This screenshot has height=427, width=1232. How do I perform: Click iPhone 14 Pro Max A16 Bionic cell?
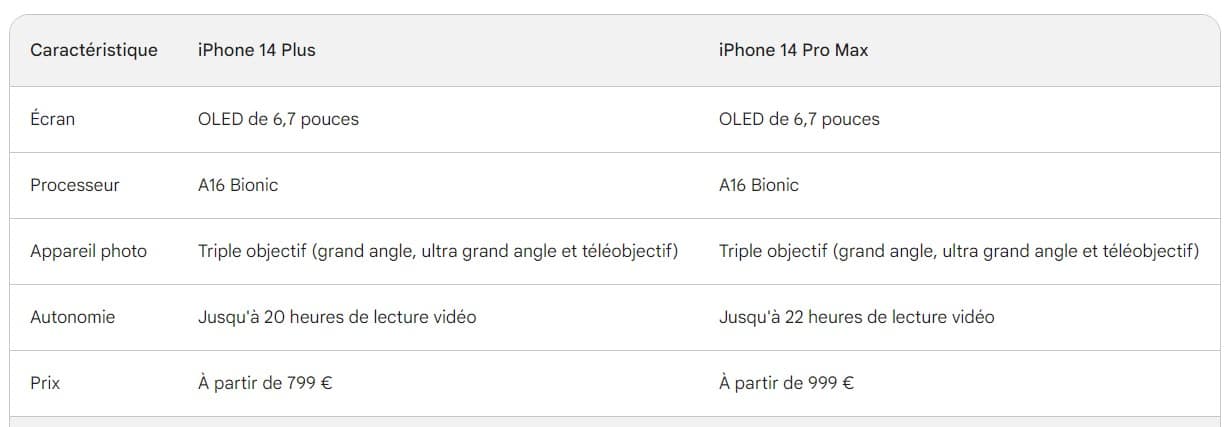coord(759,185)
